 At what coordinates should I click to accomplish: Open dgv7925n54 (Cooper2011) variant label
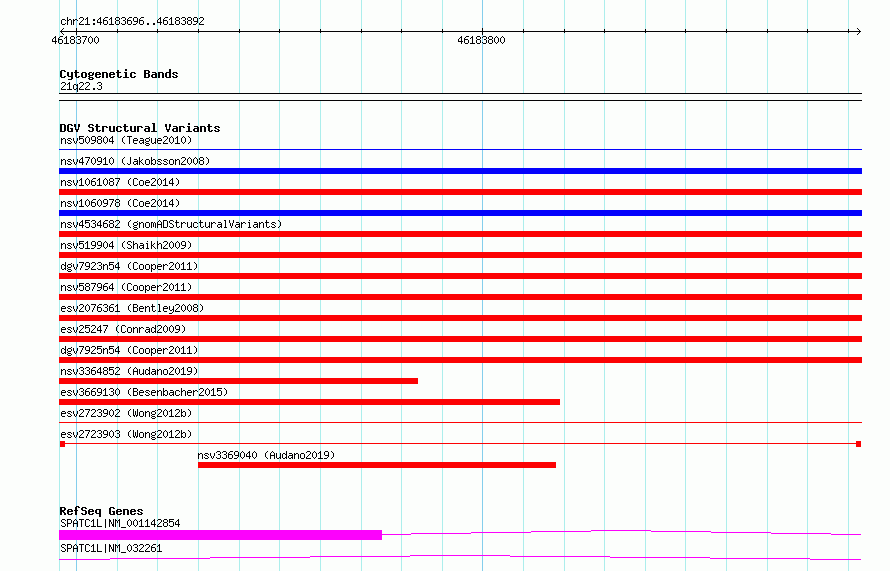[129, 350]
